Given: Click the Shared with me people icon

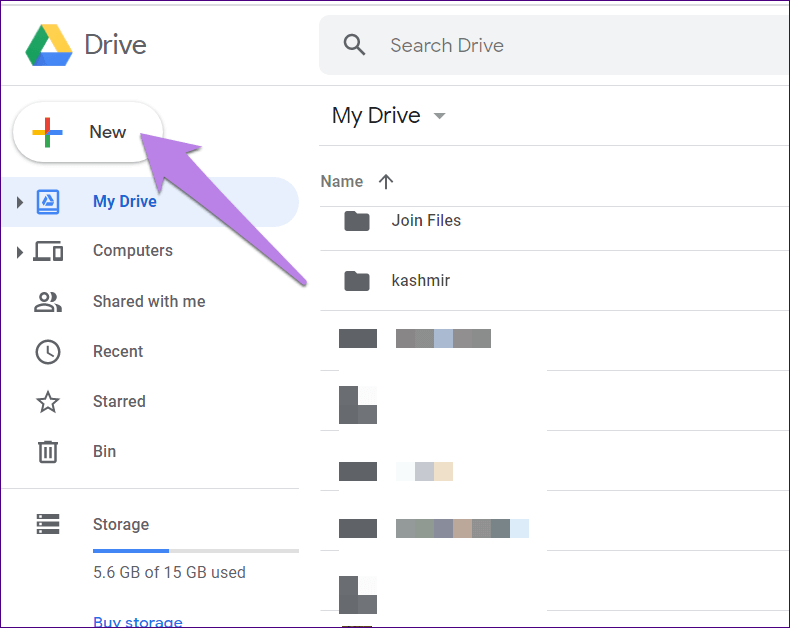Looking at the screenshot, I should tap(48, 301).
